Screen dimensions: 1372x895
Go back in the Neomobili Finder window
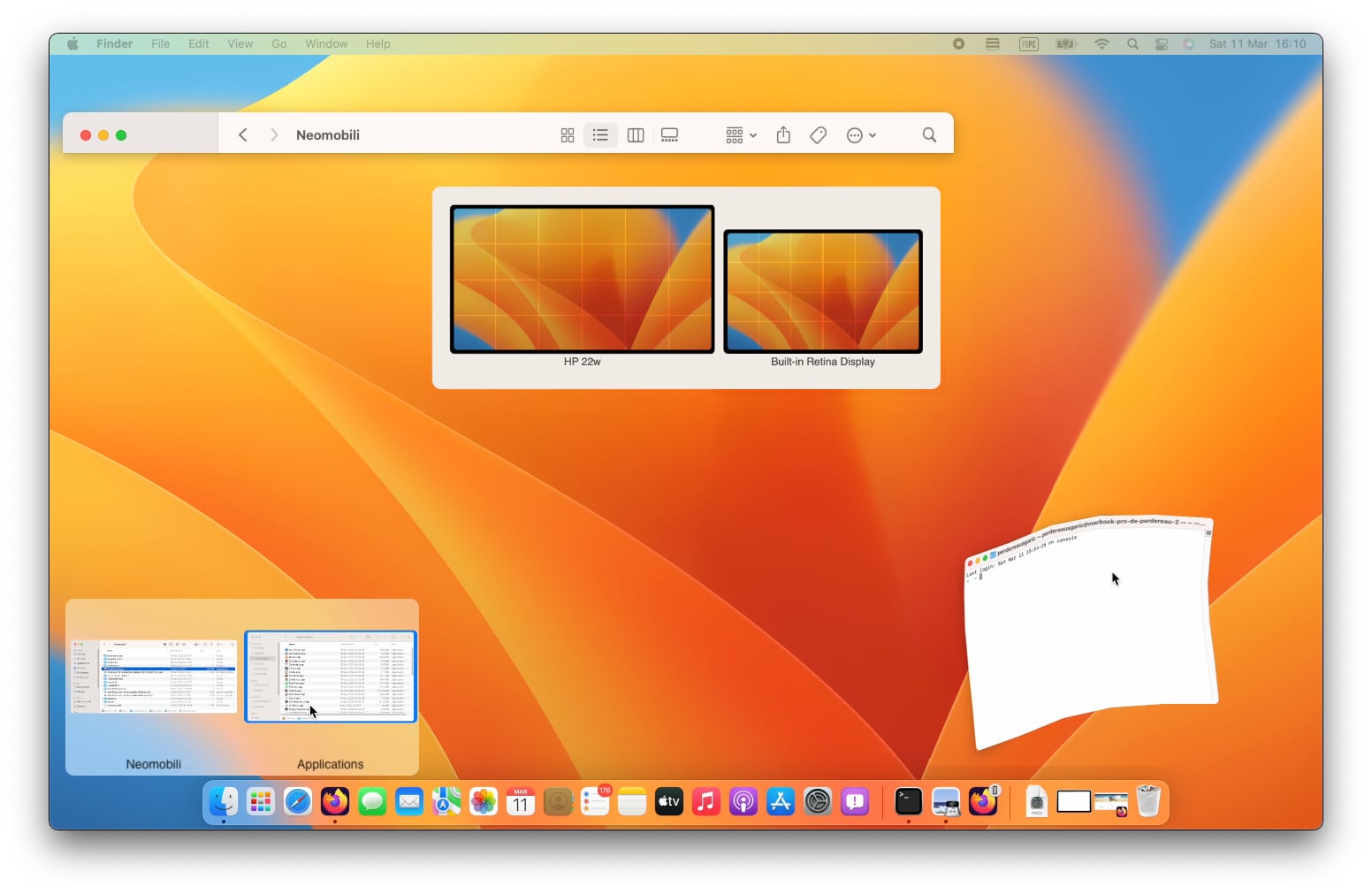pyautogui.click(x=243, y=135)
